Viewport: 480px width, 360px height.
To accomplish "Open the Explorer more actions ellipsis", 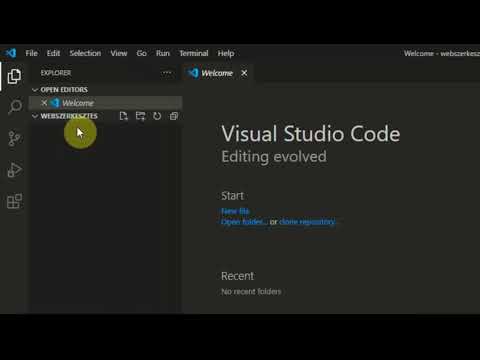I will (167, 73).
